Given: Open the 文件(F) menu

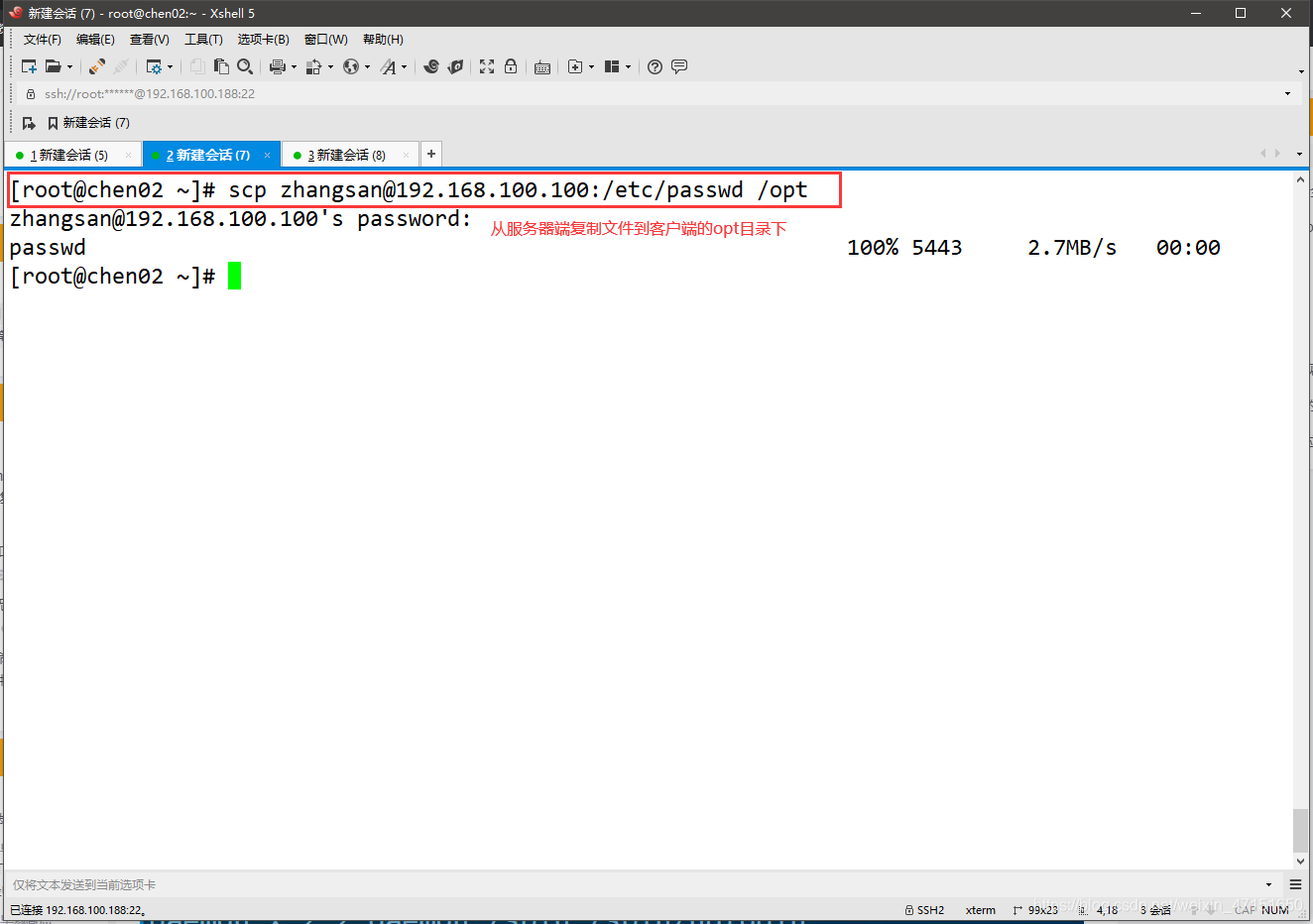Looking at the screenshot, I should pos(43,40).
